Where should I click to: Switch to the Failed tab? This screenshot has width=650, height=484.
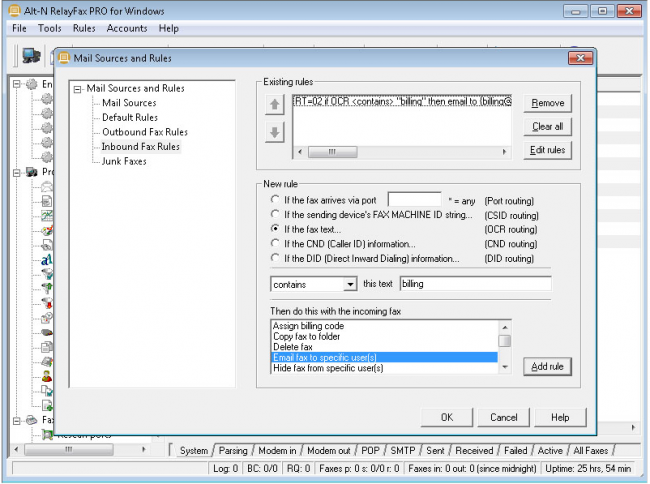pyautogui.click(x=516, y=450)
